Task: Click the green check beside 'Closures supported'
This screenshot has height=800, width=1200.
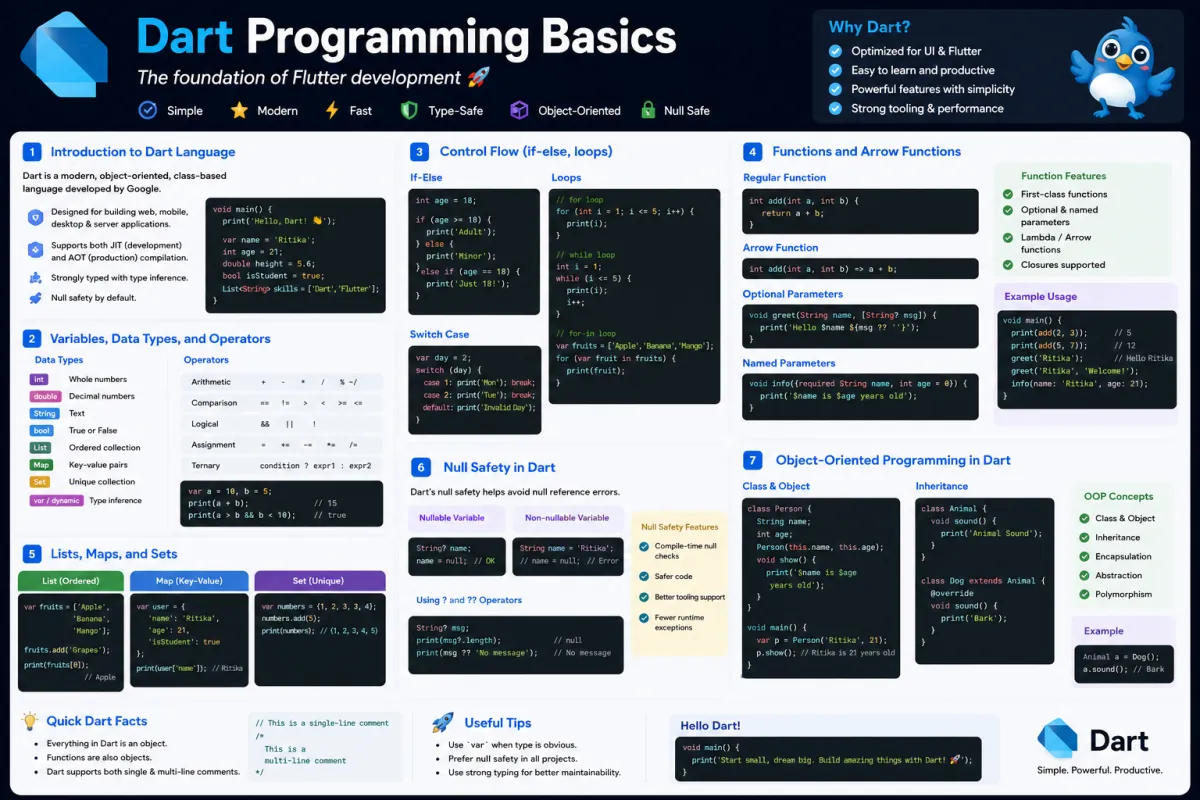Action: [x=1008, y=265]
